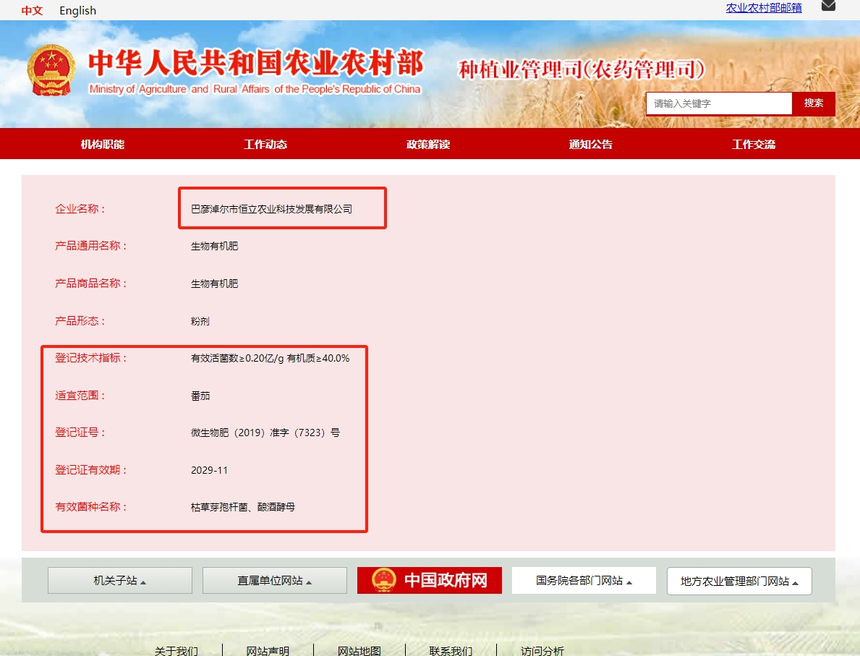Open 通知公告 menu
The width and height of the screenshot is (860, 656).
[591, 144]
